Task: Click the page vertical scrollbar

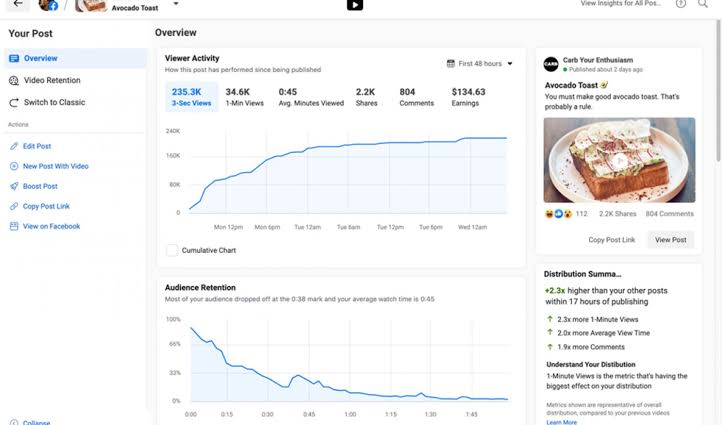Action: (718, 92)
